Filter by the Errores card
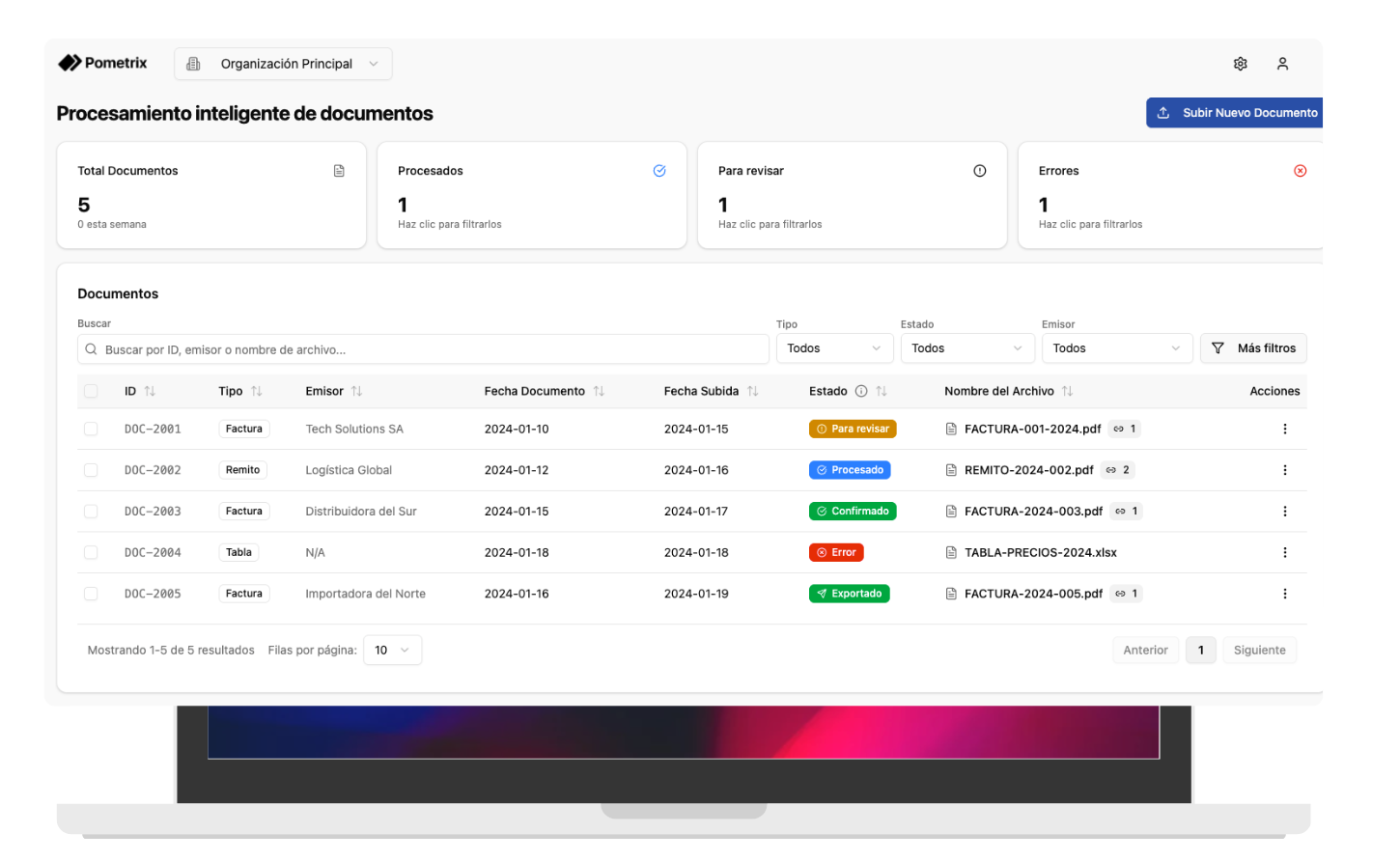 click(1170, 196)
